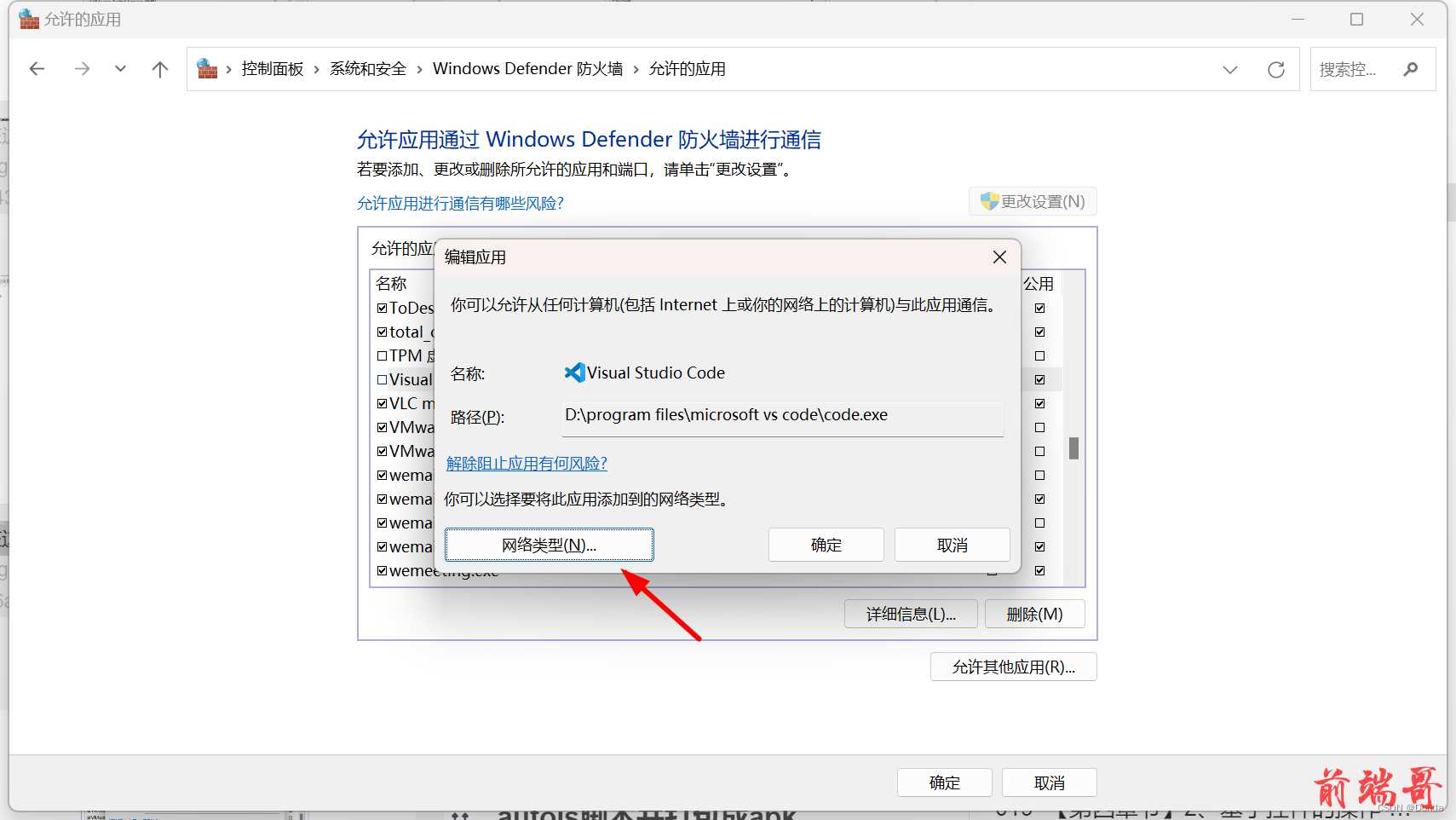Enable the Visual Studio app checkbox

click(x=382, y=379)
